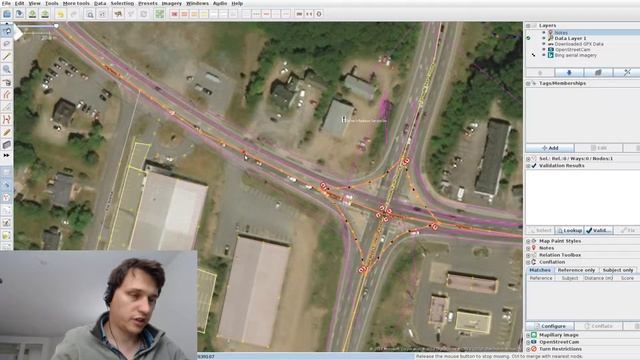This screenshot has height=360, width=640.
Task: Click the Open file toolbar icon
Action: point(7,14)
